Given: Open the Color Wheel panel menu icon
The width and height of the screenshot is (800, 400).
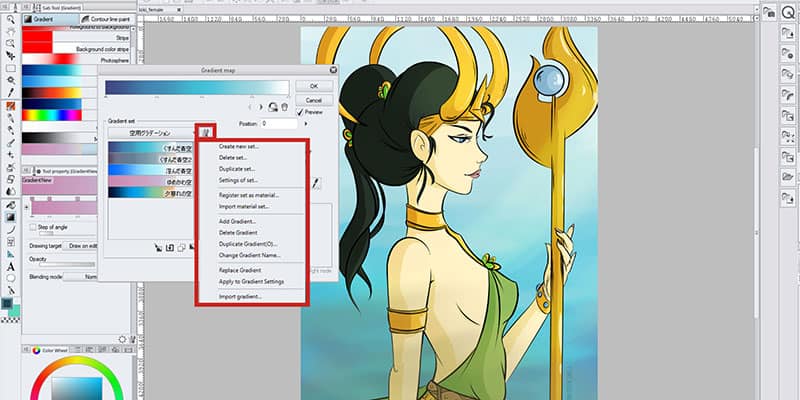Looking at the screenshot, I should pyautogui.click(x=26, y=351).
